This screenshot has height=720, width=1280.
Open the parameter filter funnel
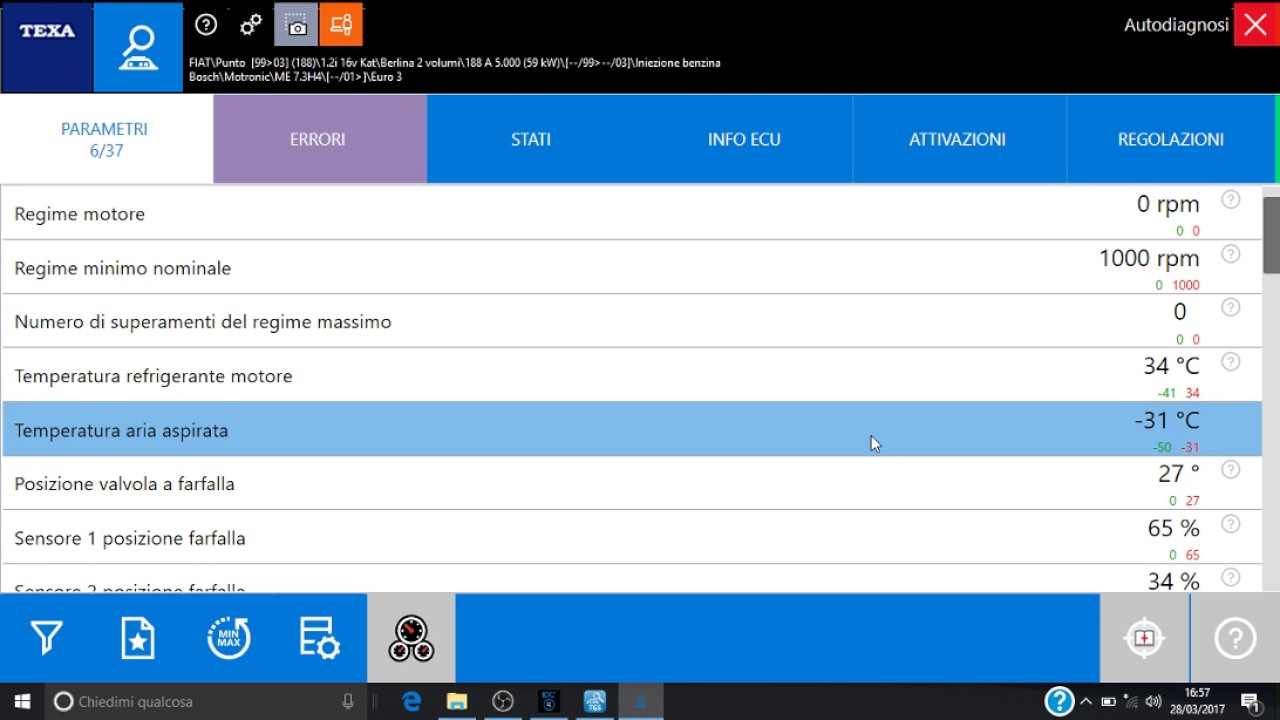(46, 638)
